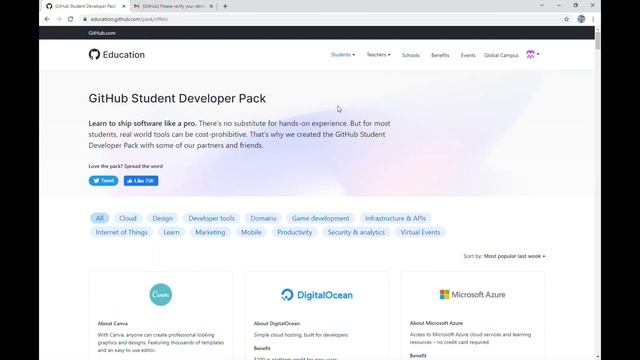Filter offers by Game development
Viewport: 640px width, 360px height.
click(x=320, y=218)
